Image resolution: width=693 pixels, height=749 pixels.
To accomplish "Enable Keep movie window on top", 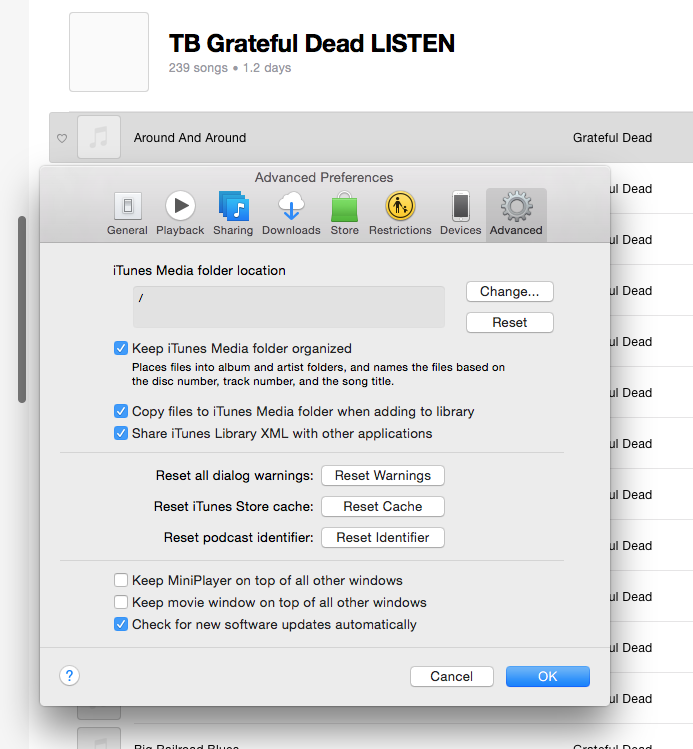I will click(x=121, y=602).
